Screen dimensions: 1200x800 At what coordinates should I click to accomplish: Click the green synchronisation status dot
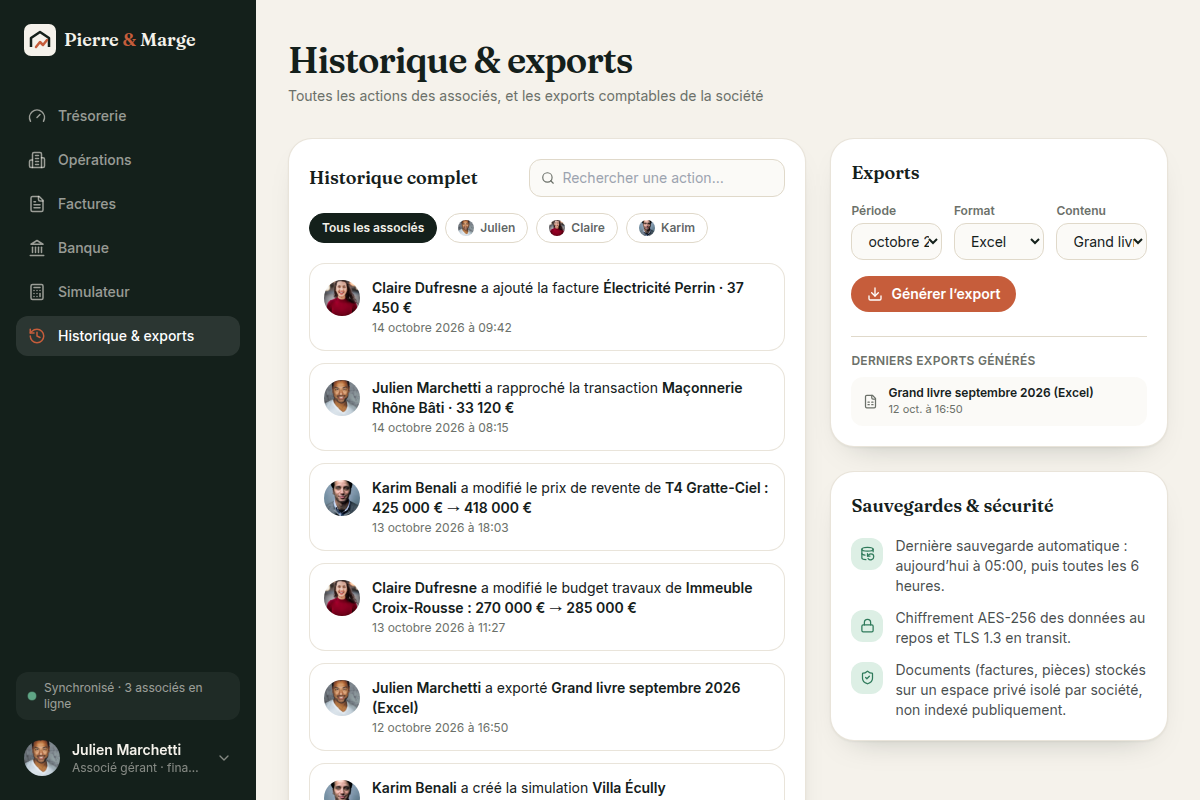(x=32, y=696)
